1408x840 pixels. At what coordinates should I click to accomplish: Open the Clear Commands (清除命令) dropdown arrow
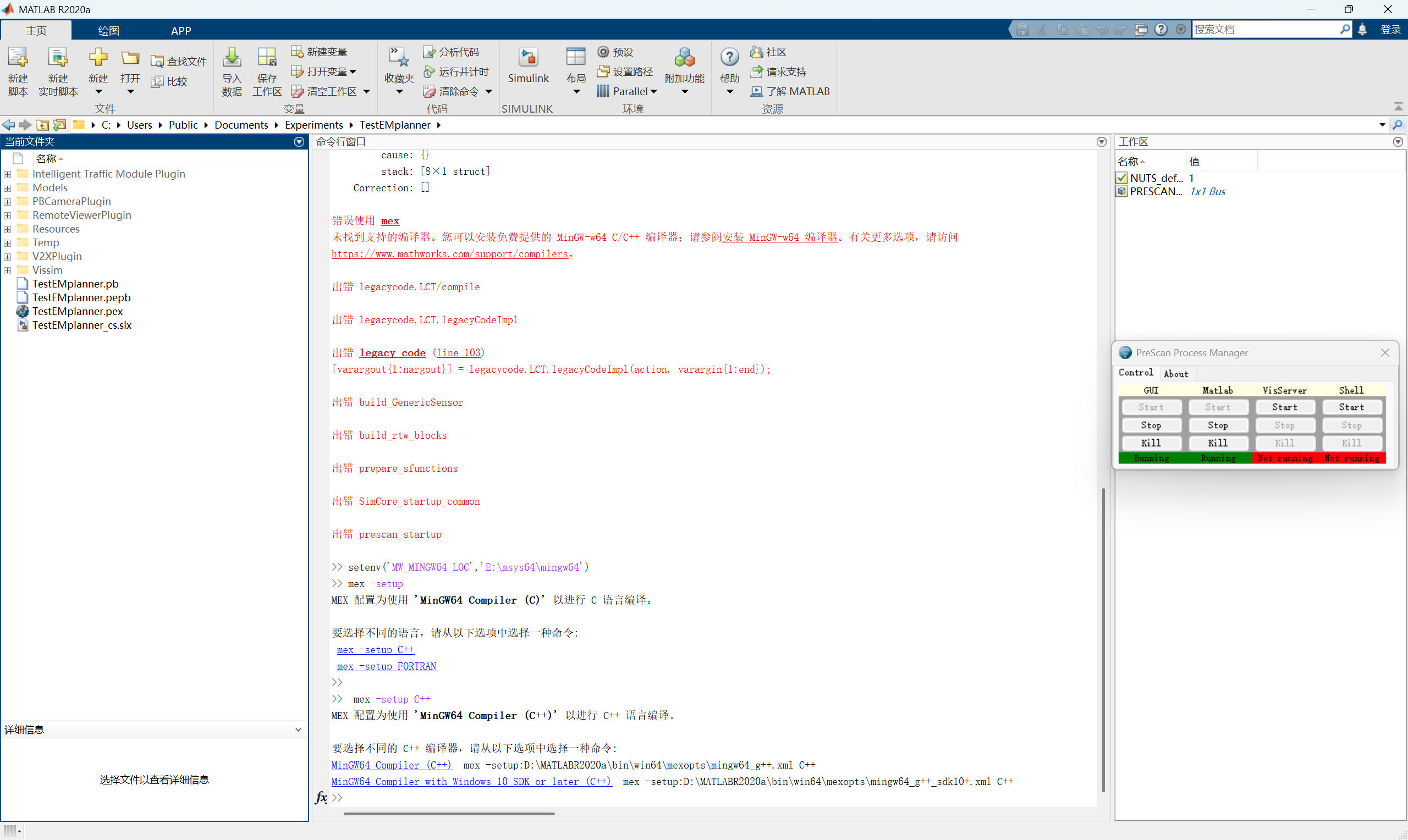pos(488,92)
